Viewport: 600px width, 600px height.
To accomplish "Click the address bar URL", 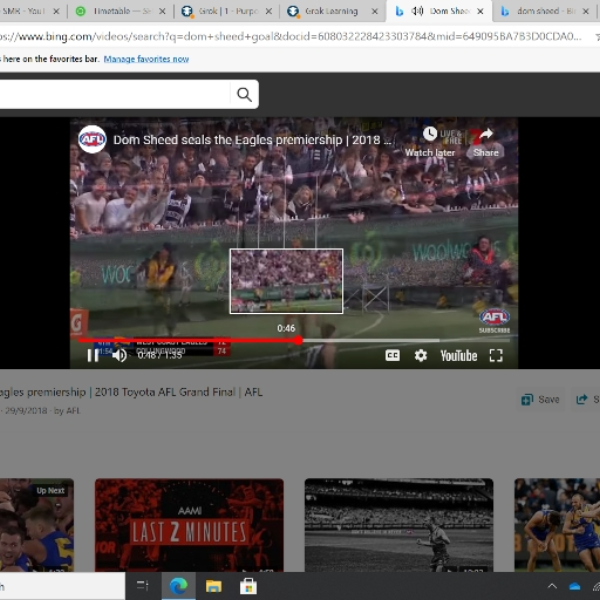I will point(291,37).
